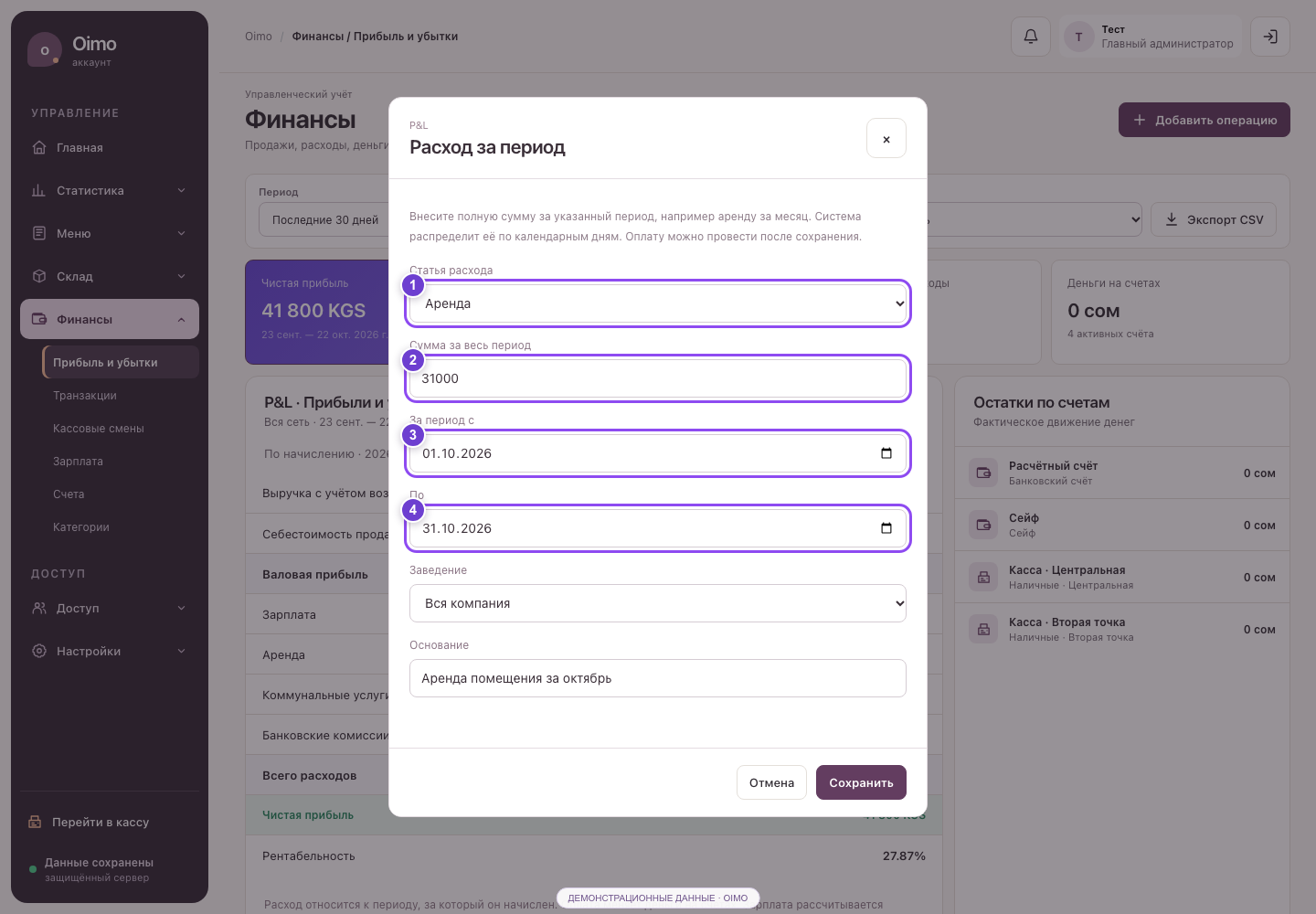Screen dimensions: 1316x914
Task: Open the calendar picker for the 31.10.2026 date
Action: pos(886,528)
